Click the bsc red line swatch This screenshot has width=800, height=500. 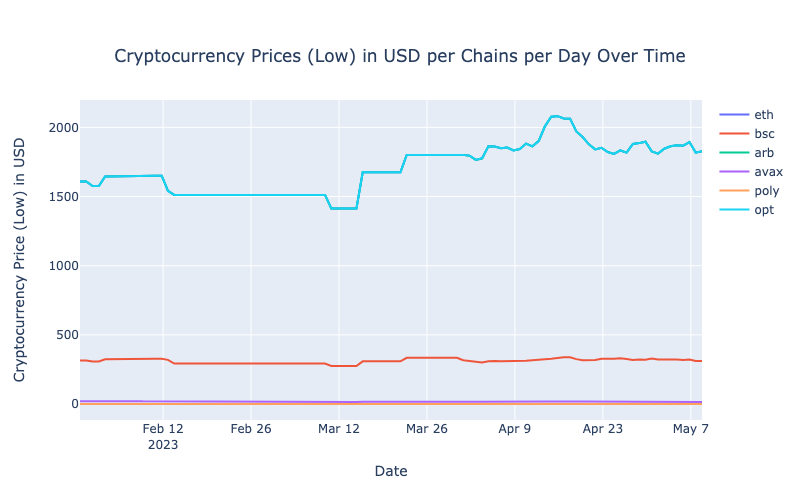[x=734, y=134]
